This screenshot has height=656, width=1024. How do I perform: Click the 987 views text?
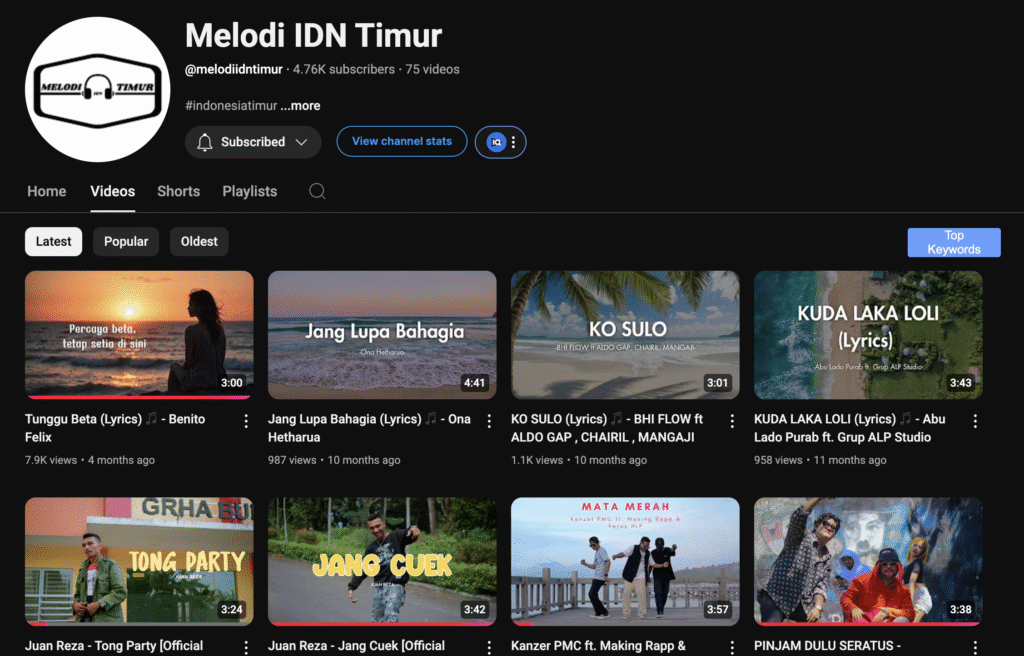pyautogui.click(x=292, y=460)
